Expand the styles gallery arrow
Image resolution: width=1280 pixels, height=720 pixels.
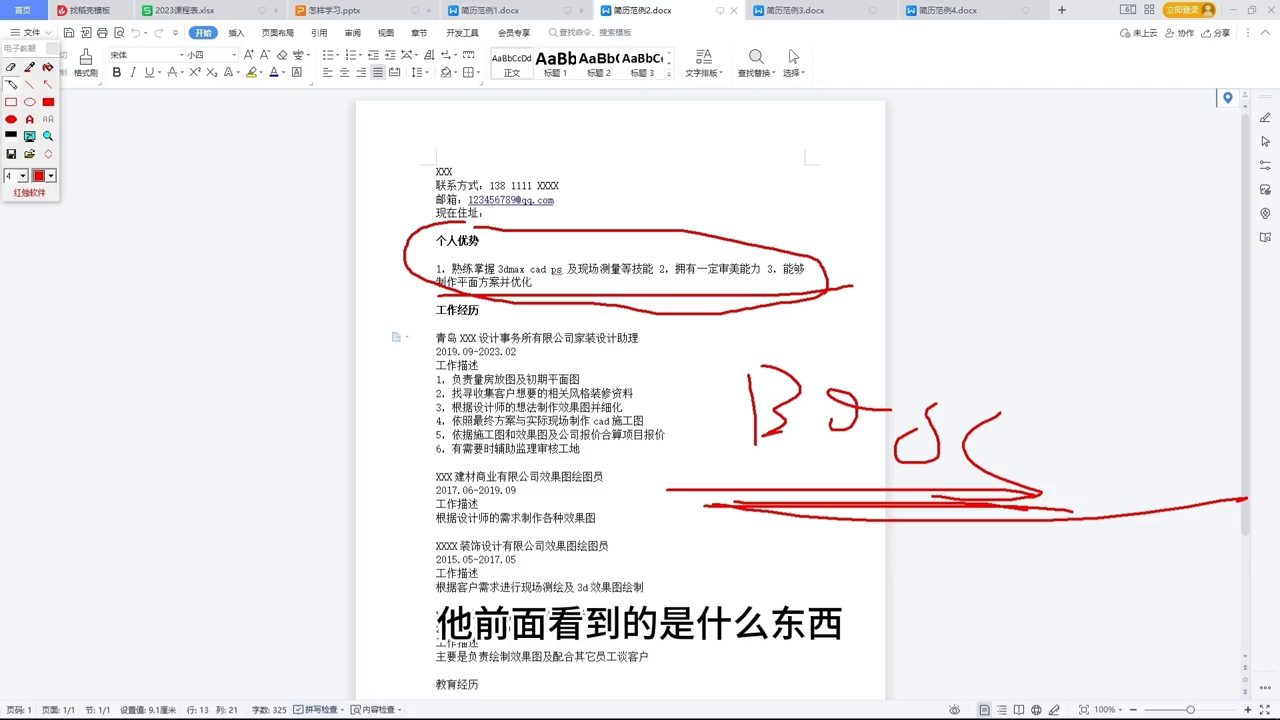pos(668,73)
